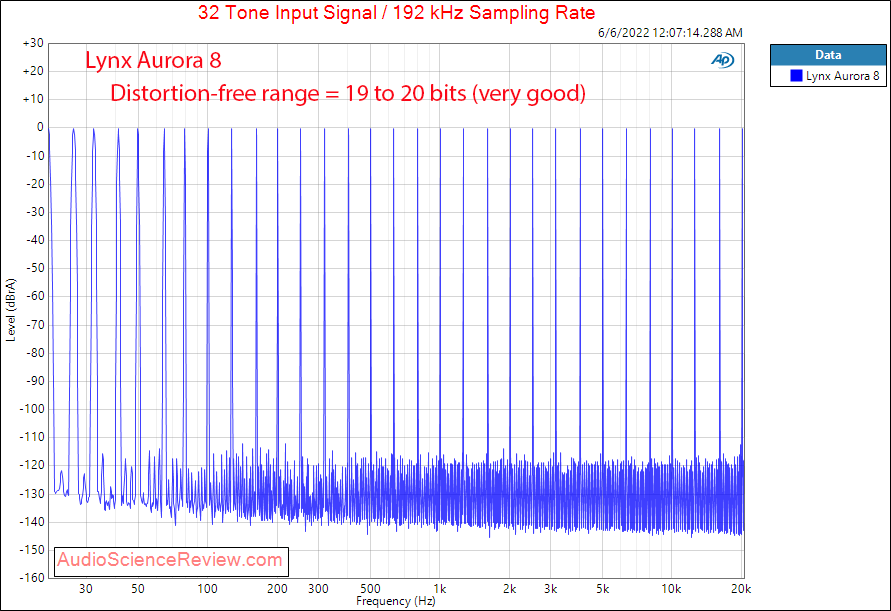Click the '100' frequency axis tick label
The height and width of the screenshot is (611, 891).
[207, 589]
